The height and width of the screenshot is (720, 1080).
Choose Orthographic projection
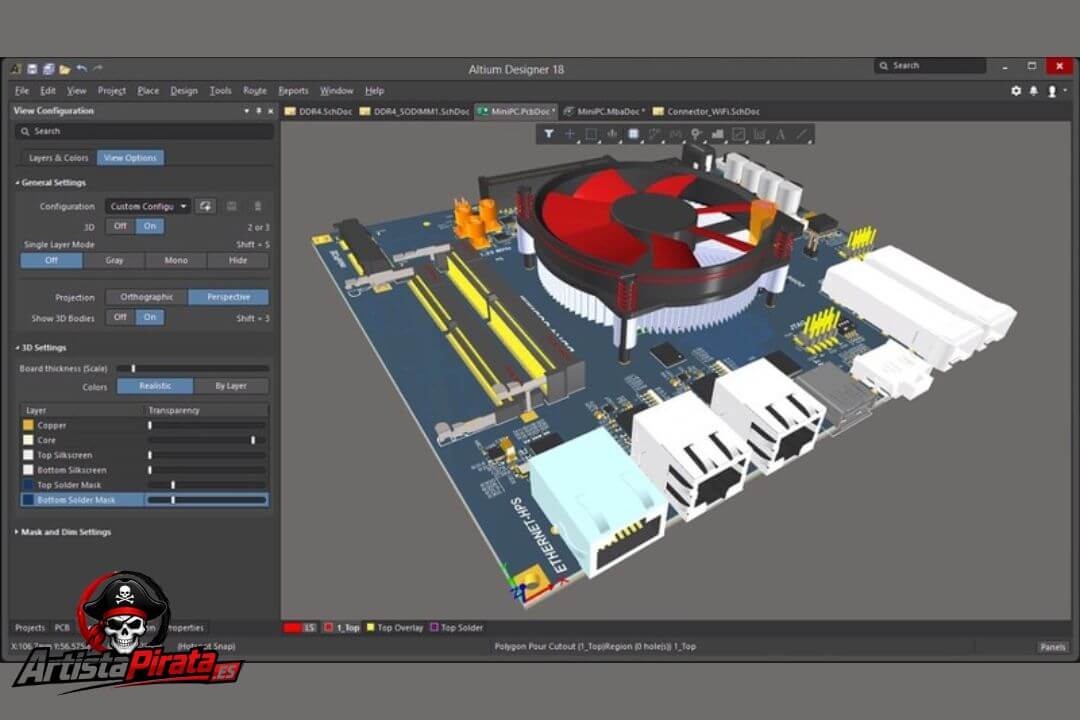[147, 297]
